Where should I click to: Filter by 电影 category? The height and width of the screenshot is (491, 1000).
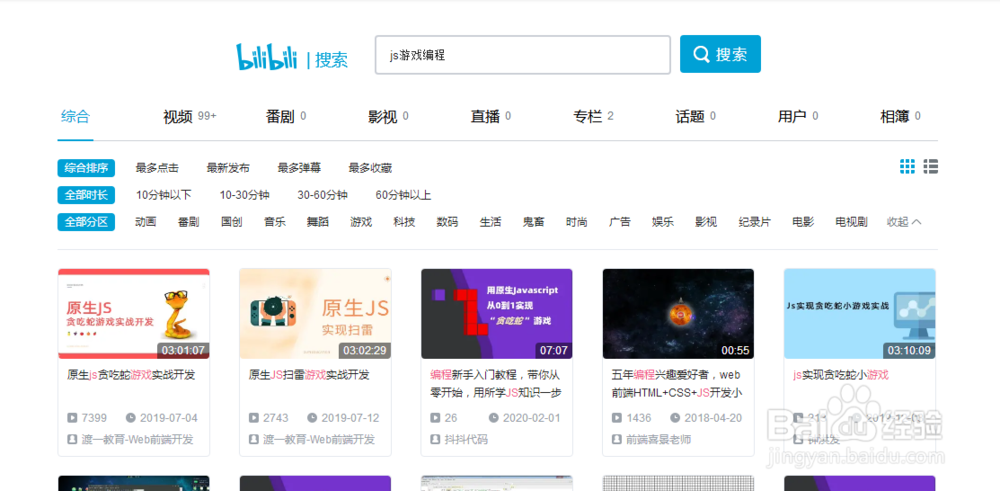(x=803, y=222)
